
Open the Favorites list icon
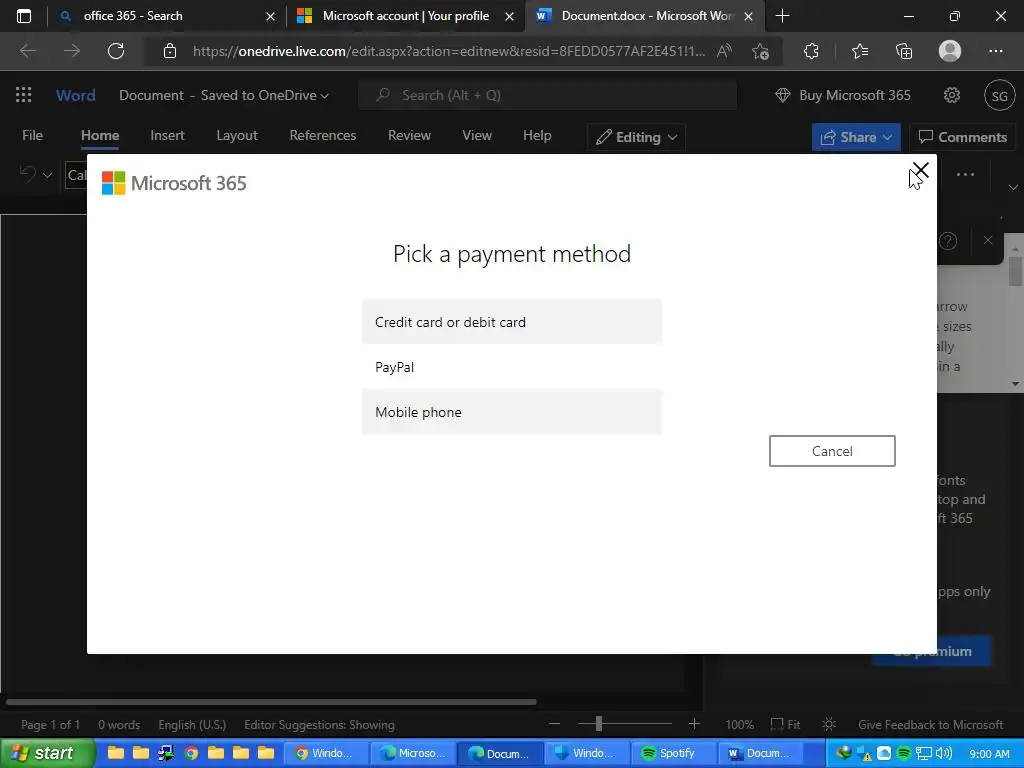click(860, 51)
